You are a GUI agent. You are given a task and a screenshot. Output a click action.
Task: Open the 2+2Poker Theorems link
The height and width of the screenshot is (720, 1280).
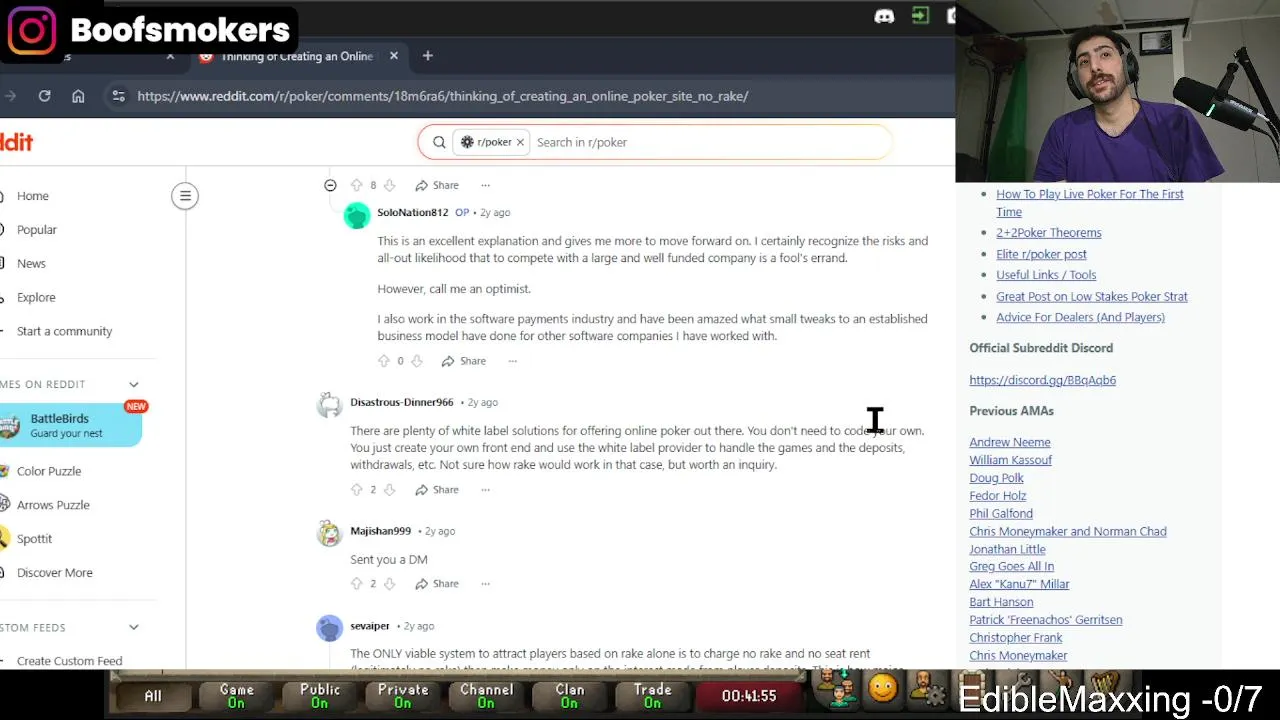click(1048, 233)
